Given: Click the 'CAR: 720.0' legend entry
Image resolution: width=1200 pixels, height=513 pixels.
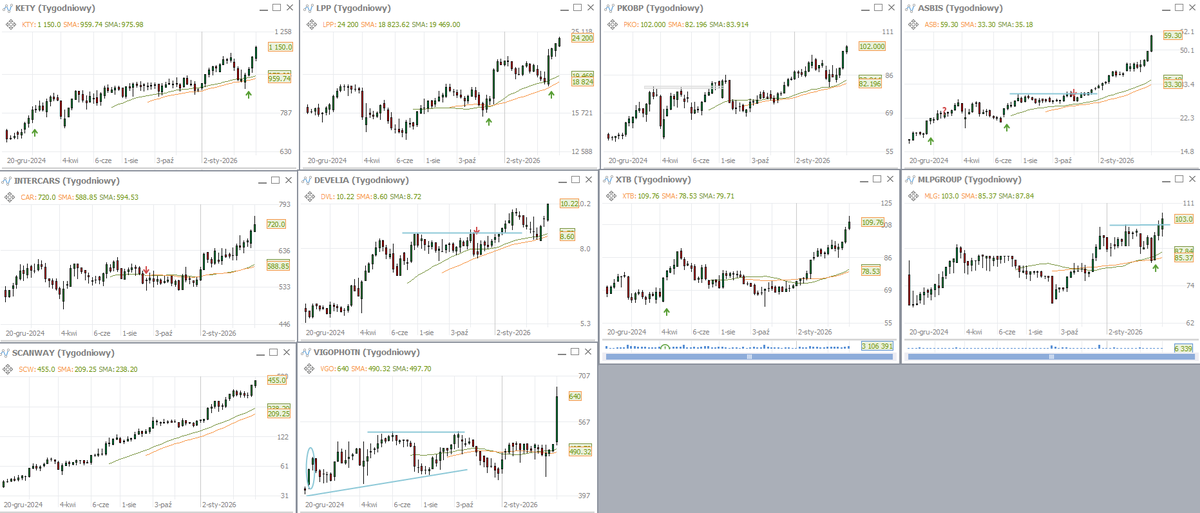Looking at the screenshot, I should coord(39,197).
